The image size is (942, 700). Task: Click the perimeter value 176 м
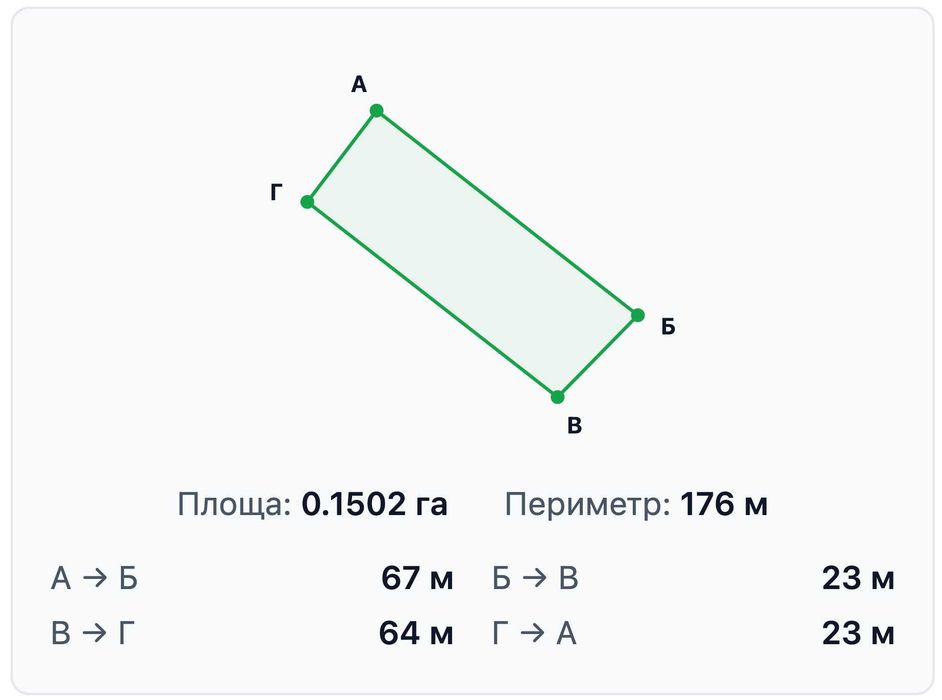pyautogui.click(x=724, y=504)
